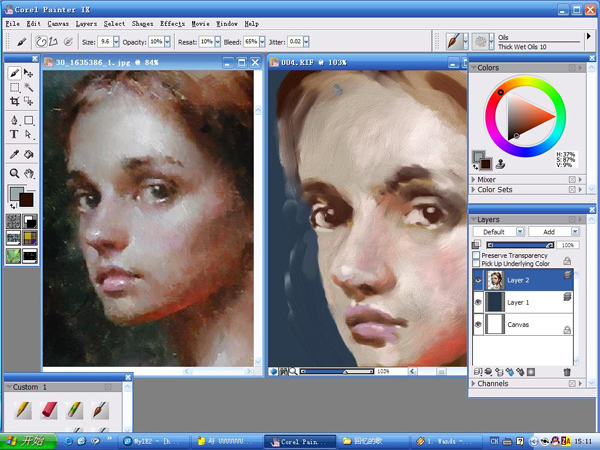This screenshot has width=600, height=450.
Task: Expand the Channels palette
Action: click(x=473, y=383)
